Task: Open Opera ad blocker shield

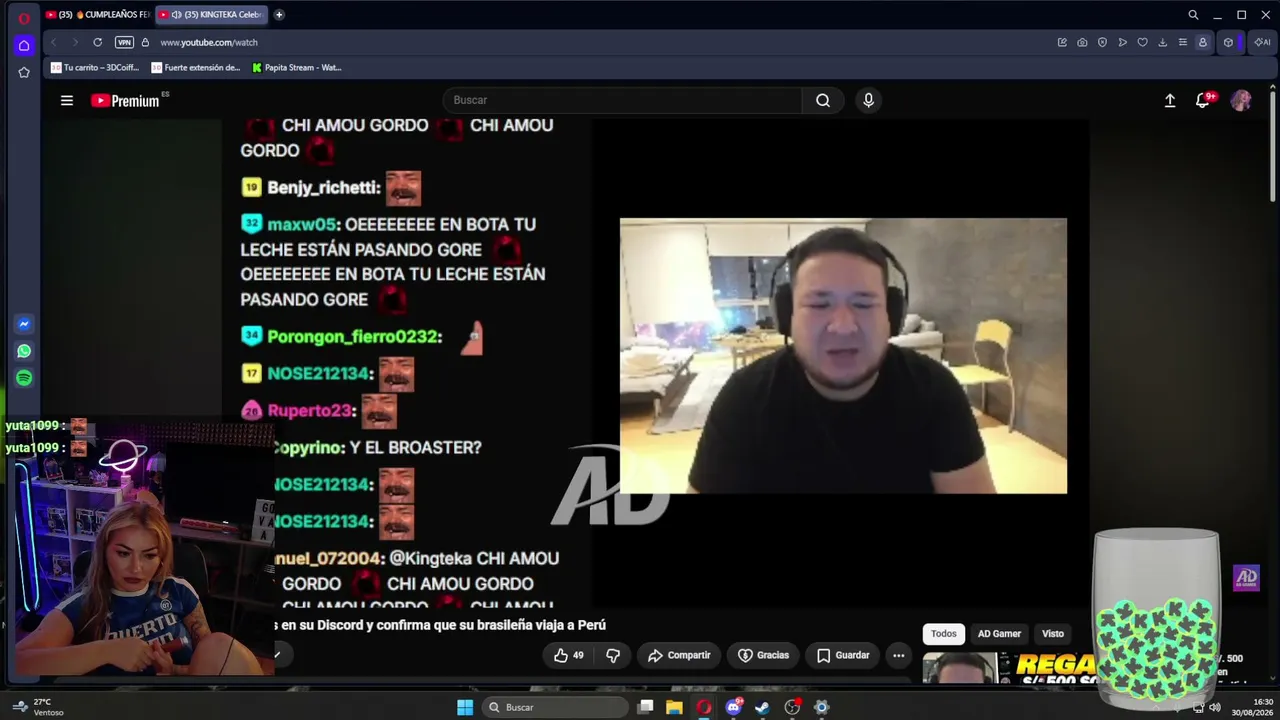Action: click(x=1102, y=42)
